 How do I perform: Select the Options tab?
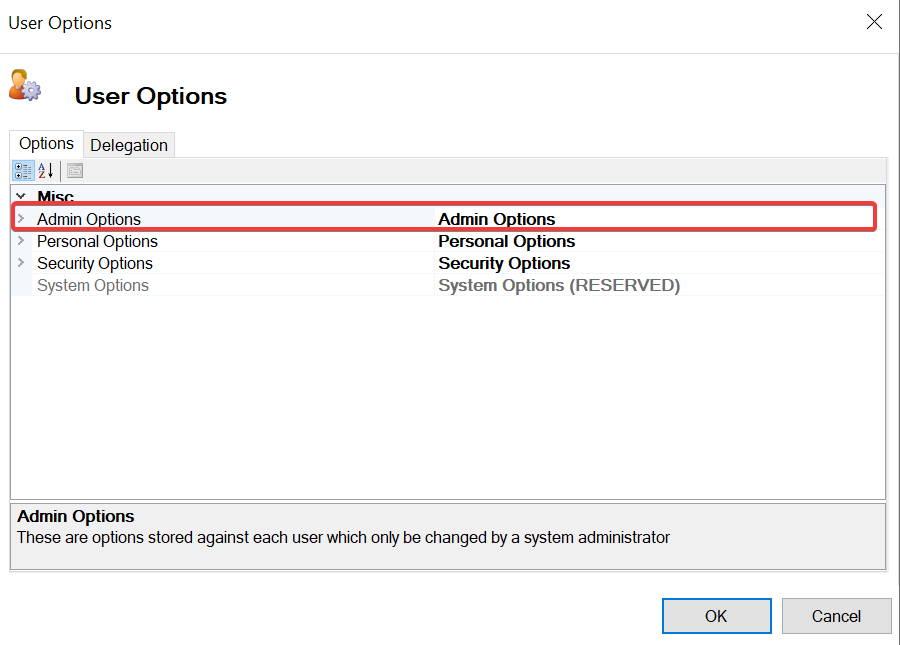pyautogui.click(x=47, y=144)
